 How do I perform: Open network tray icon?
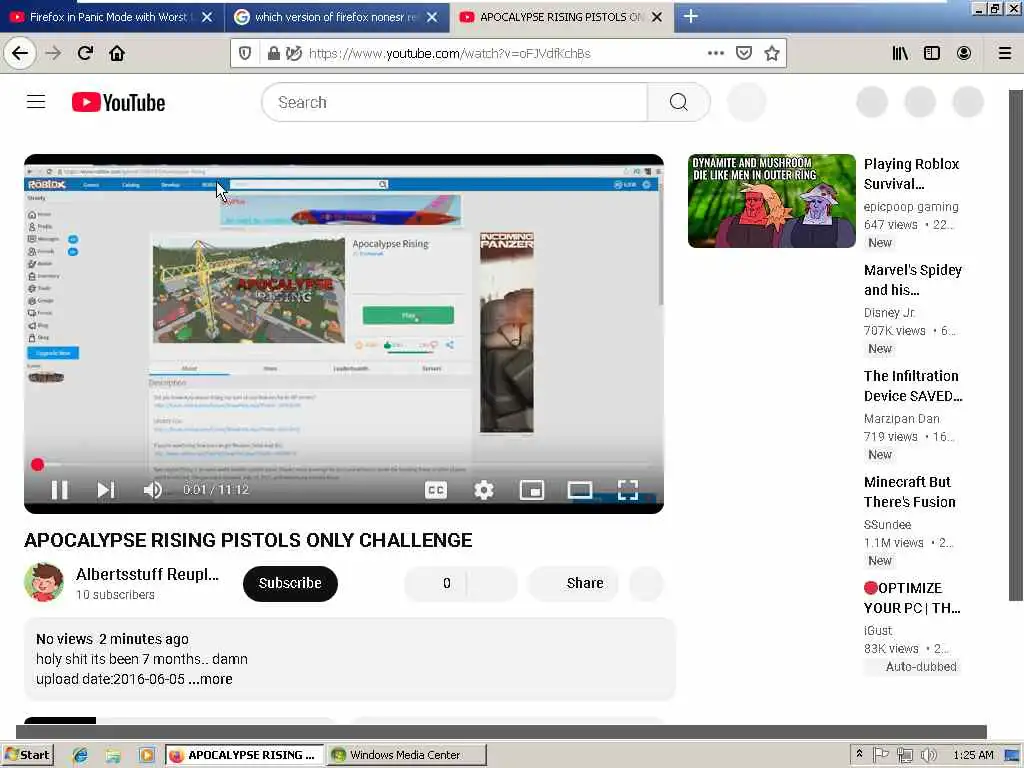click(904, 755)
